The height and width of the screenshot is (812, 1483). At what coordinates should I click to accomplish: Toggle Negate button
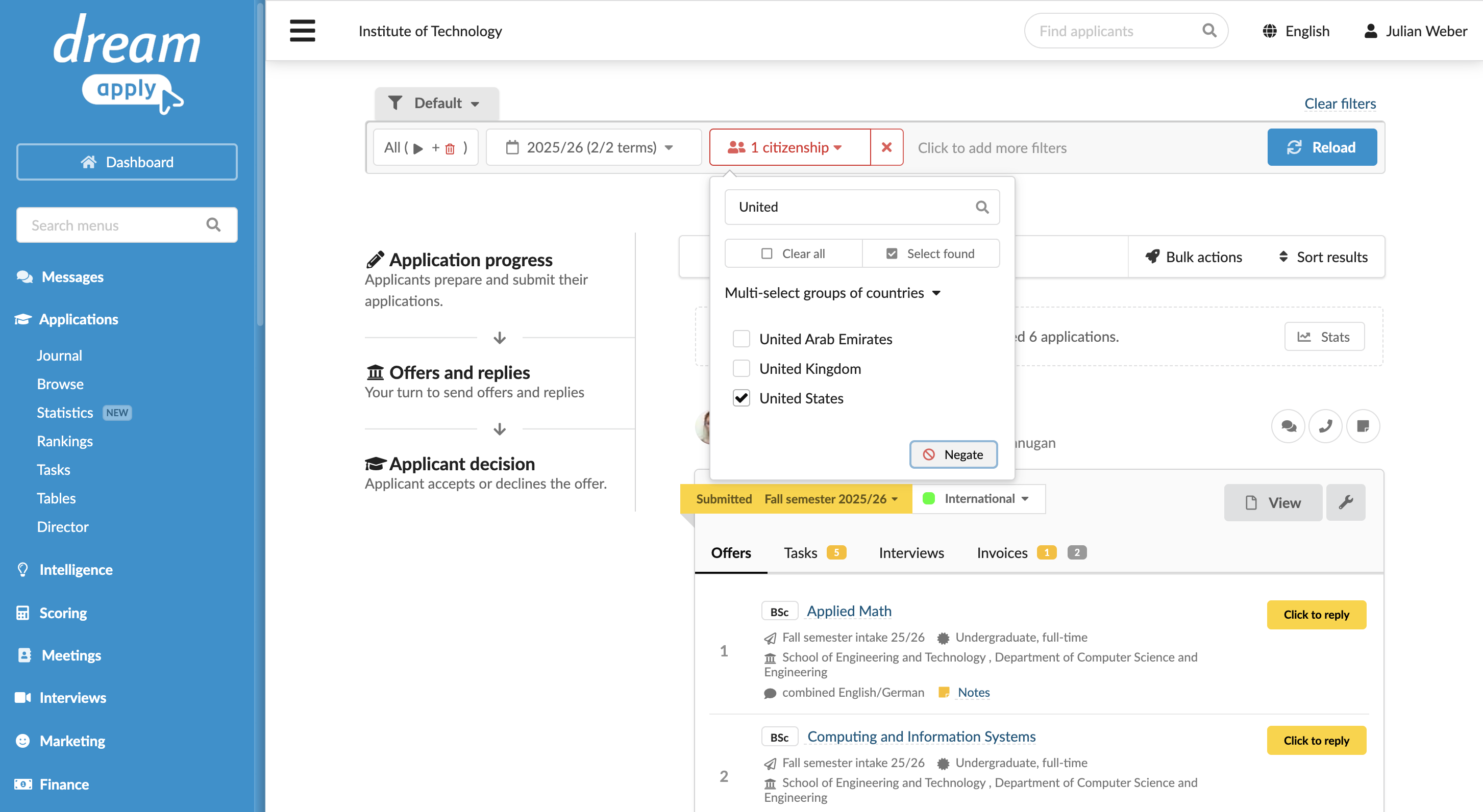point(953,454)
